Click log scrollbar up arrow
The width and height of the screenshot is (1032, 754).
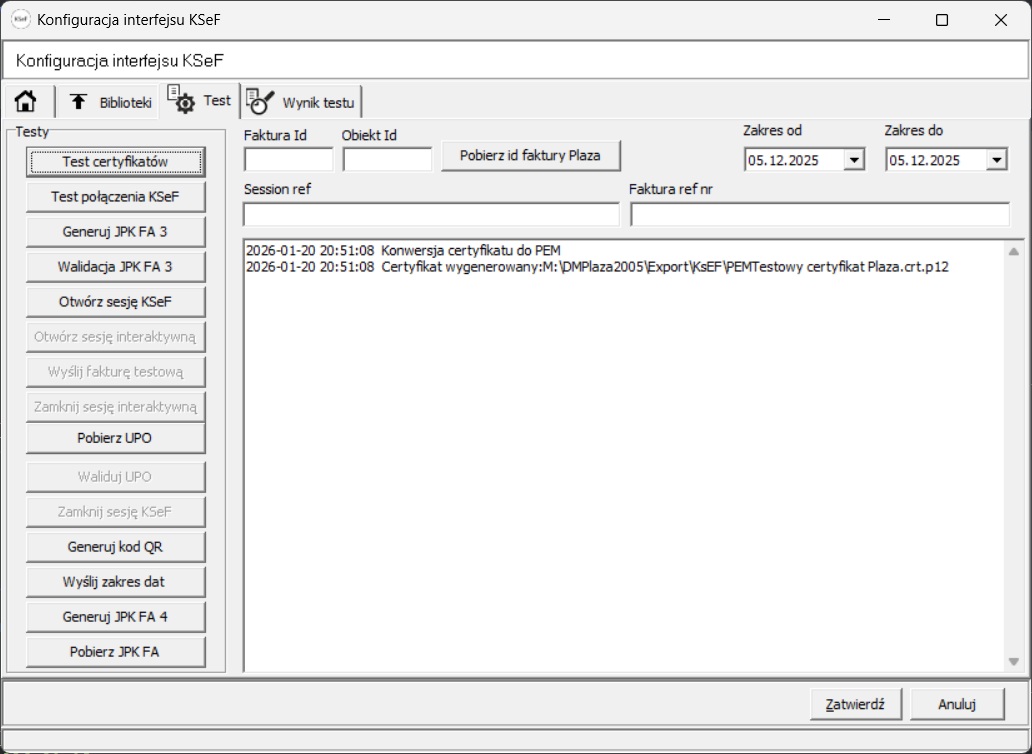pyautogui.click(x=1014, y=251)
